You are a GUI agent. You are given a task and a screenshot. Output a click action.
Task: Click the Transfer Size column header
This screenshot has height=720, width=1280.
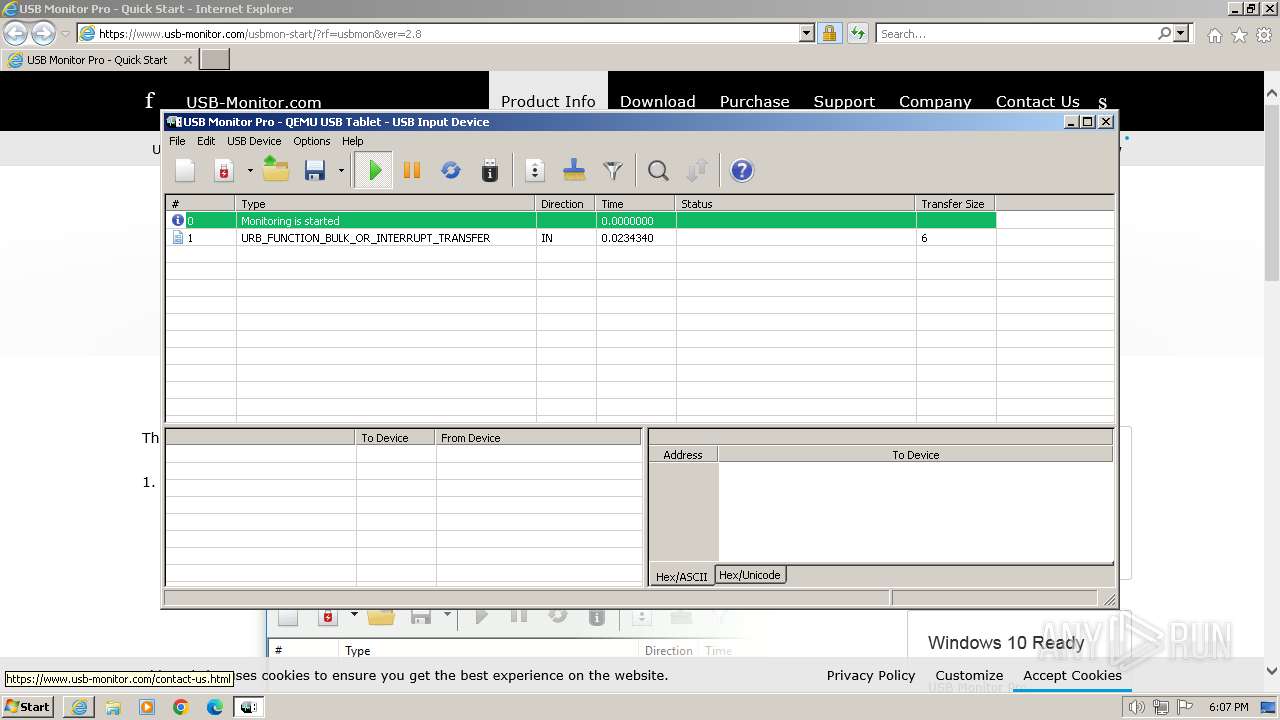pyautogui.click(x=956, y=204)
